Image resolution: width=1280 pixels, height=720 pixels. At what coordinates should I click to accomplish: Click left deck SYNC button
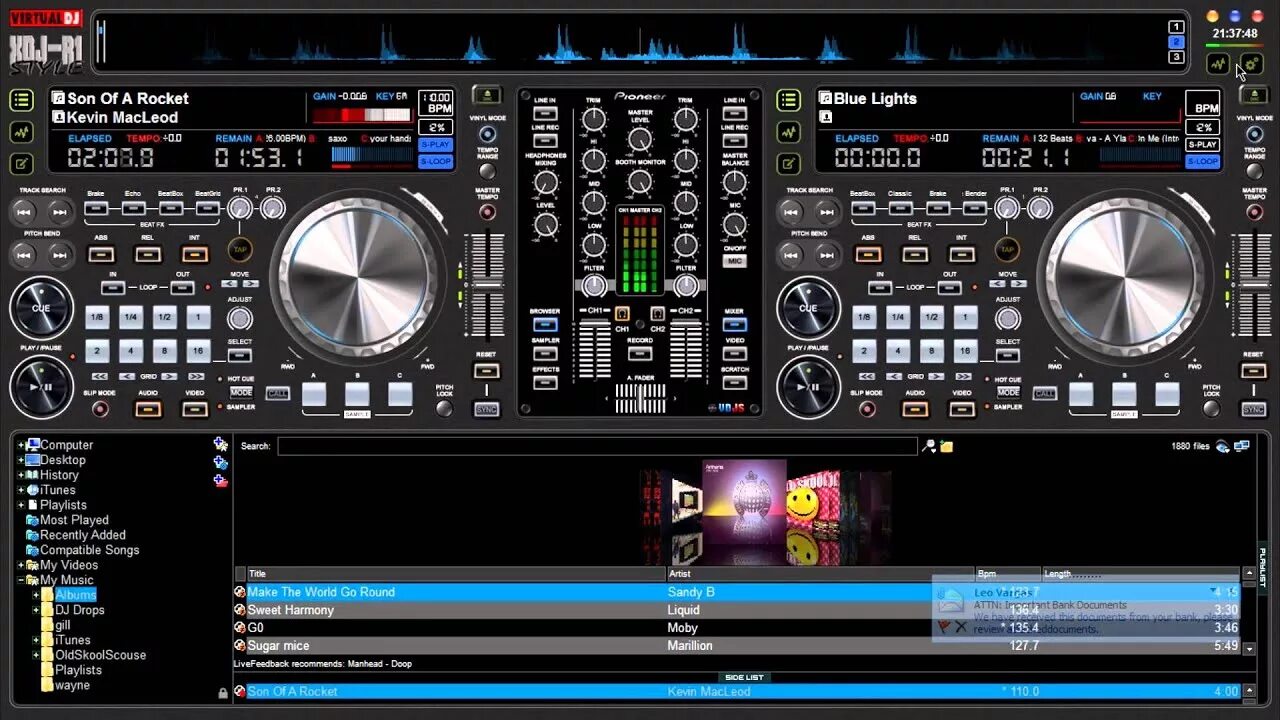486,410
